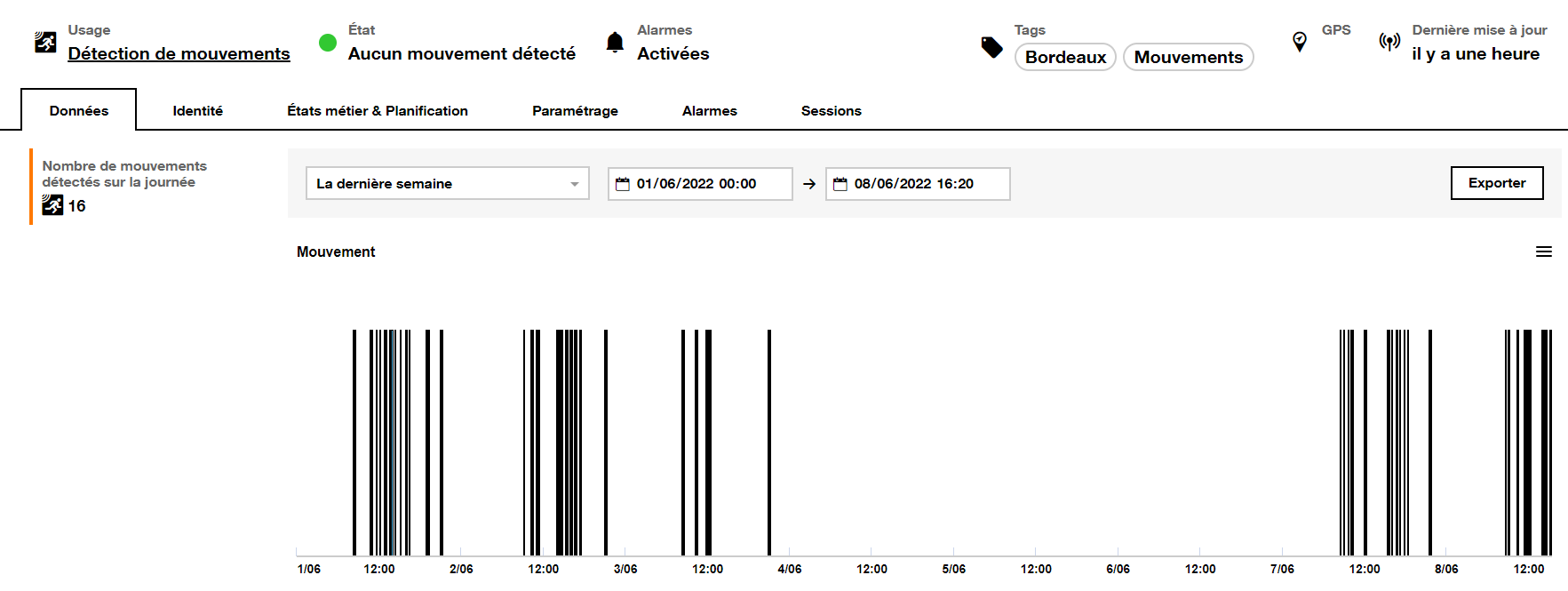
Task: Click the motion detection usage icon
Action: [x=45, y=42]
